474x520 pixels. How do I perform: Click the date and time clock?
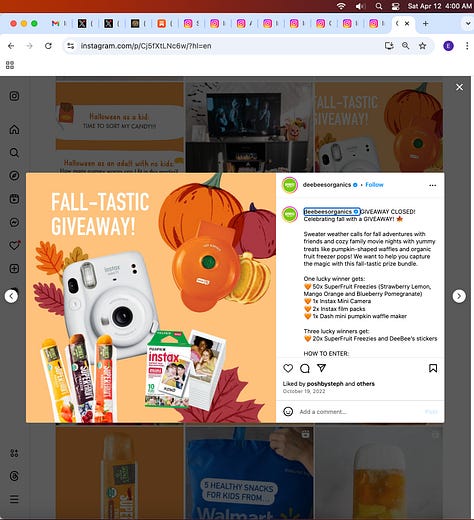(439, 6)
